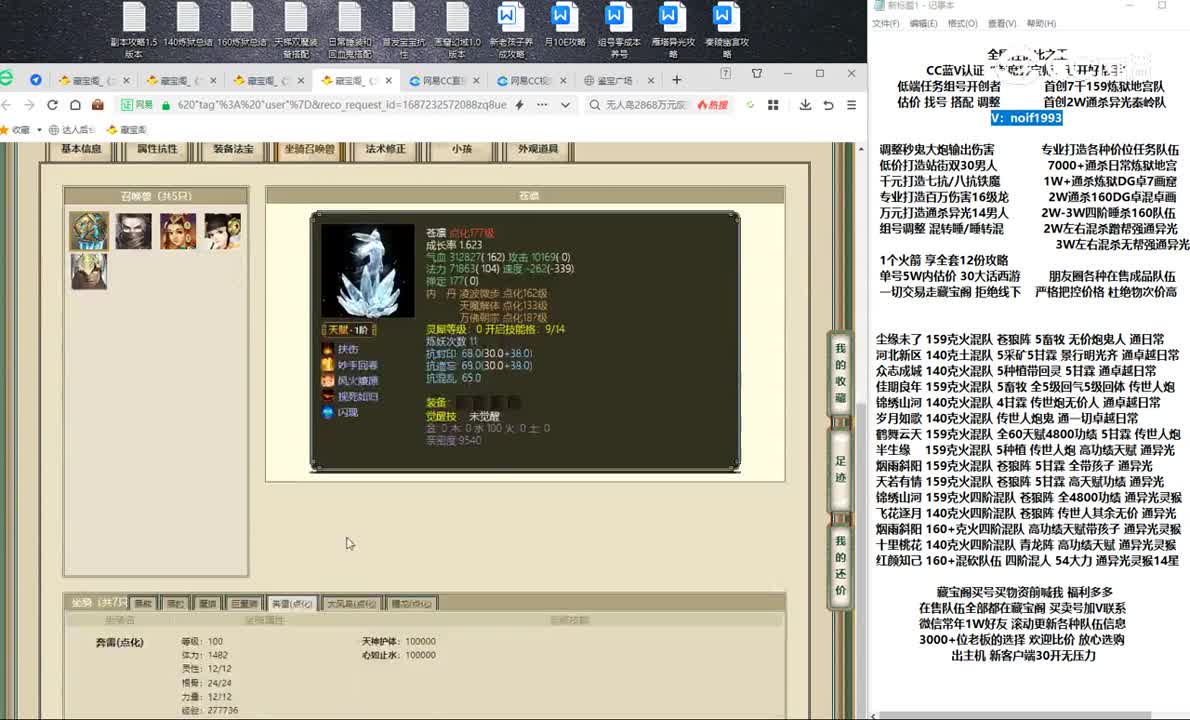Switch to the 装备法宝 tab
Screen dimensions: 1190x720
[x=233, y=149]
